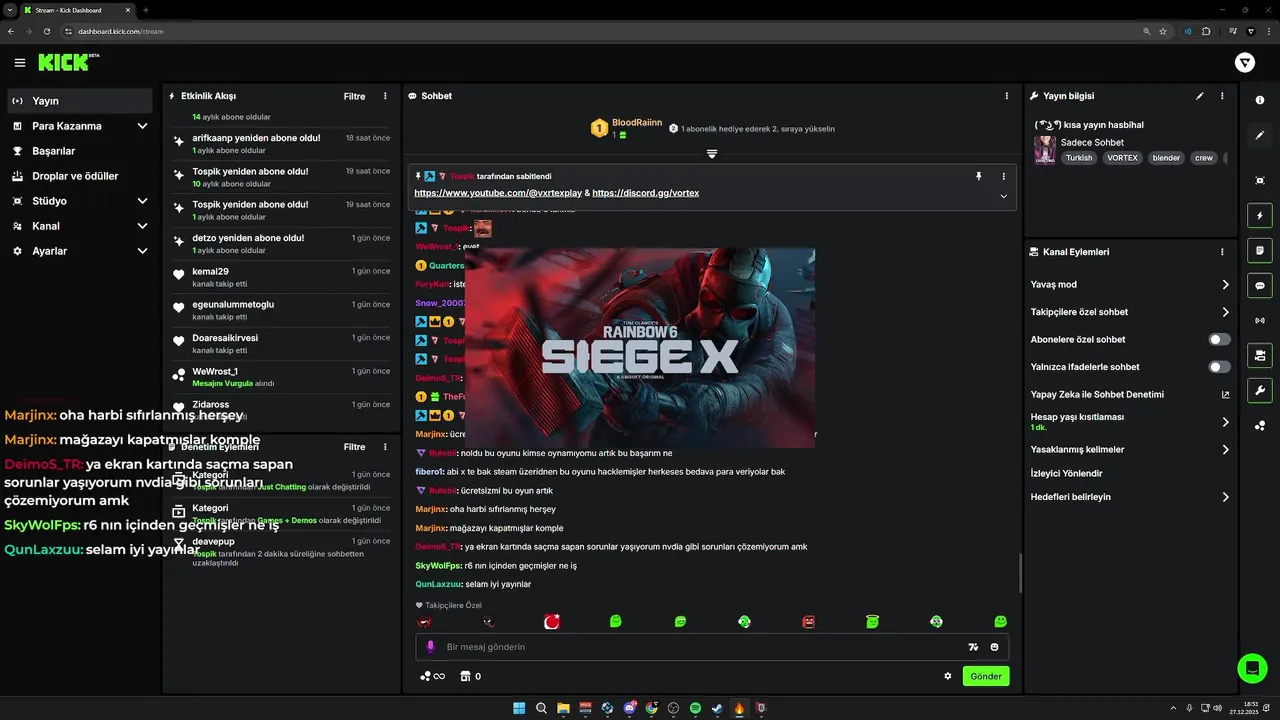
Task: Open Hesap yaşı kısıtlaması options arrow
Action: click(x=1225, y=422)
